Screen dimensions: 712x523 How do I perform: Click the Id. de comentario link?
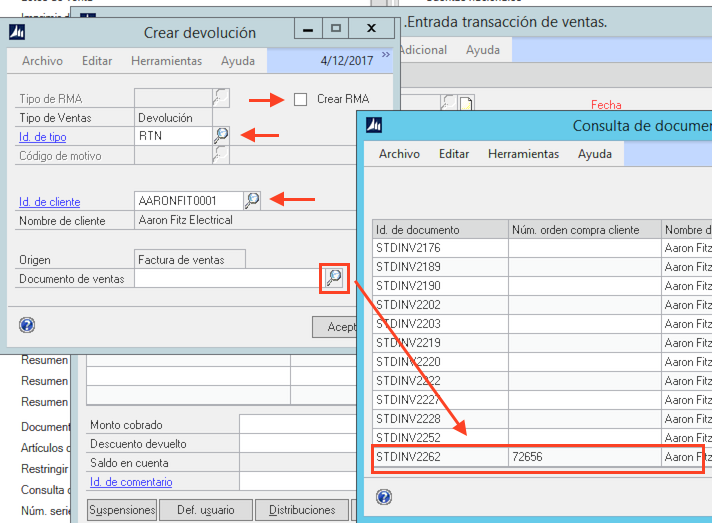131,482
